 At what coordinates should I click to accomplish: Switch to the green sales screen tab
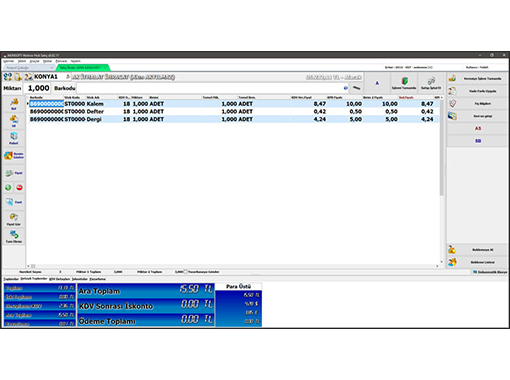coord(83,68)
